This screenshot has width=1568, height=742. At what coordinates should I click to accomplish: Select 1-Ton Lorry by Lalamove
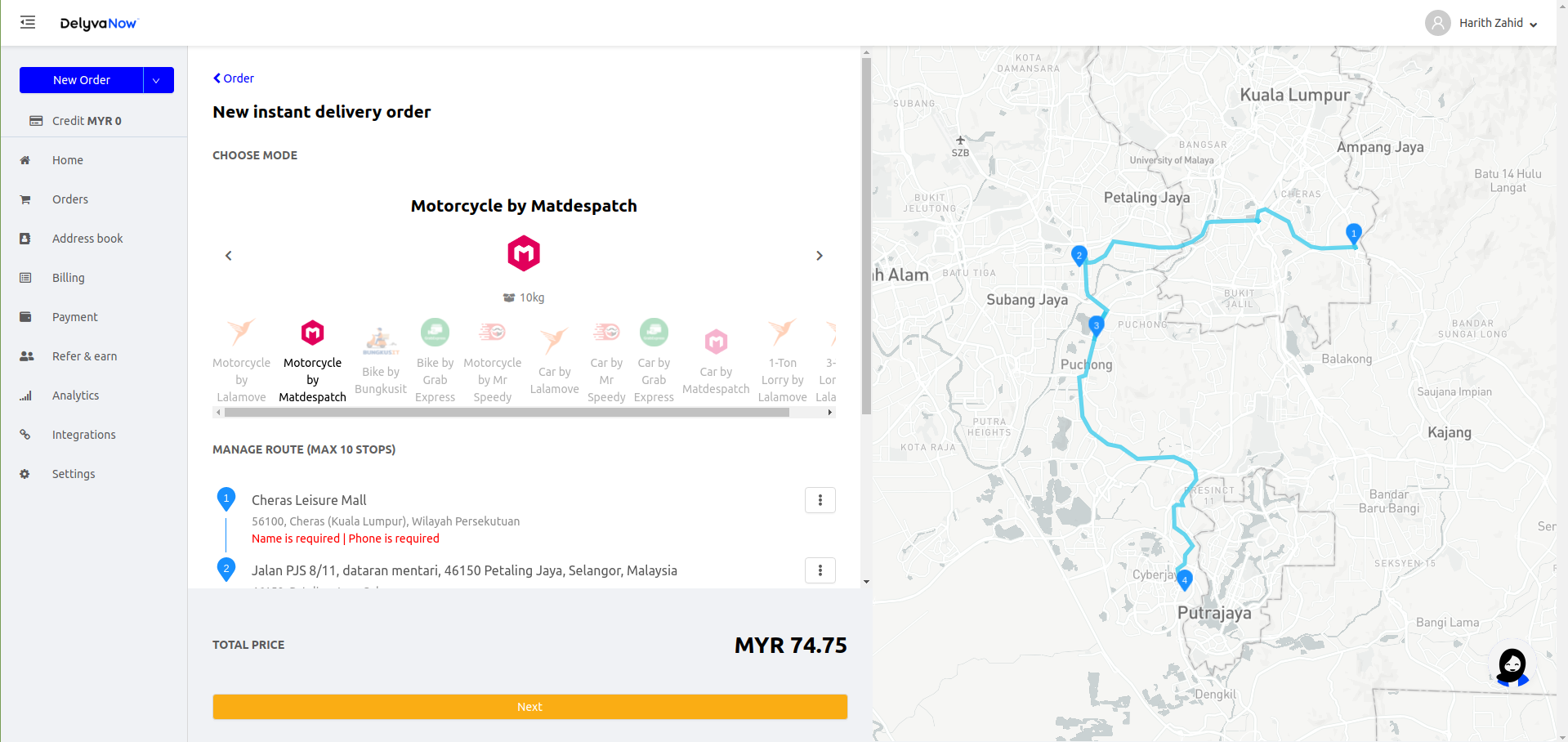(782, 360)
